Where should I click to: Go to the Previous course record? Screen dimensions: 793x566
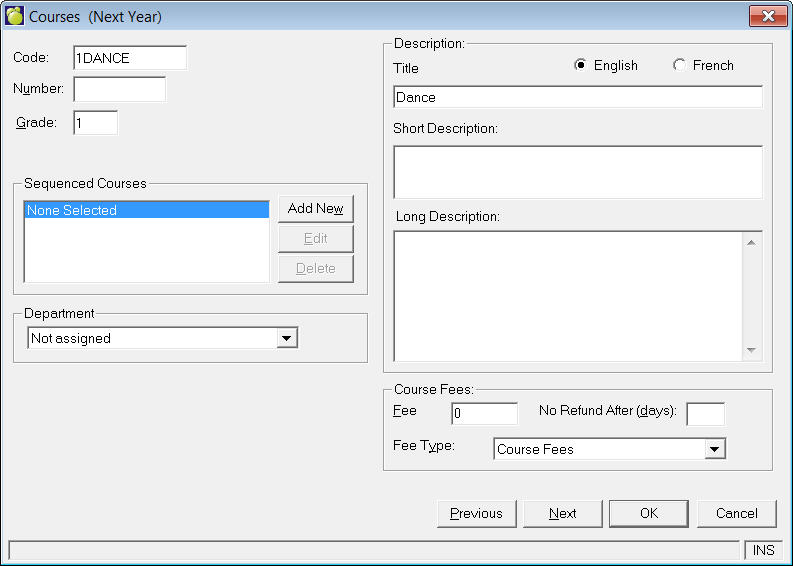point(476,513)
